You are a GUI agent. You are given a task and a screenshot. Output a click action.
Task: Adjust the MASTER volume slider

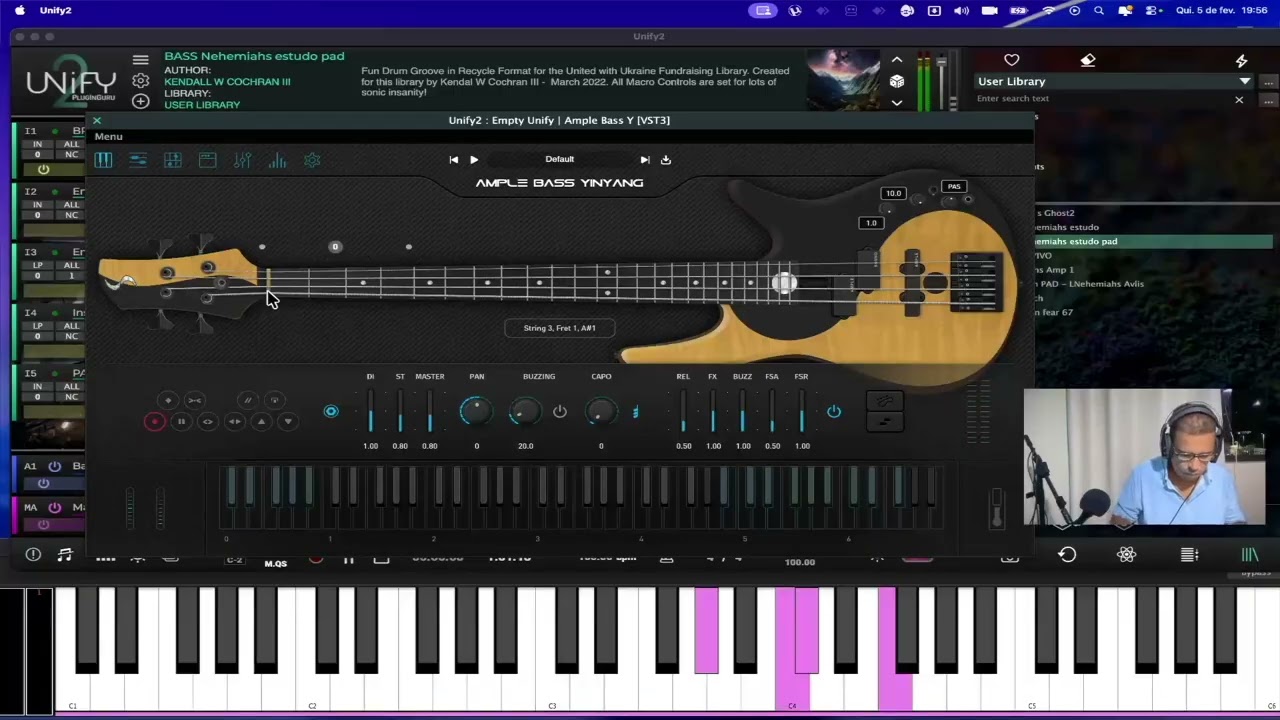coord(430,411)
